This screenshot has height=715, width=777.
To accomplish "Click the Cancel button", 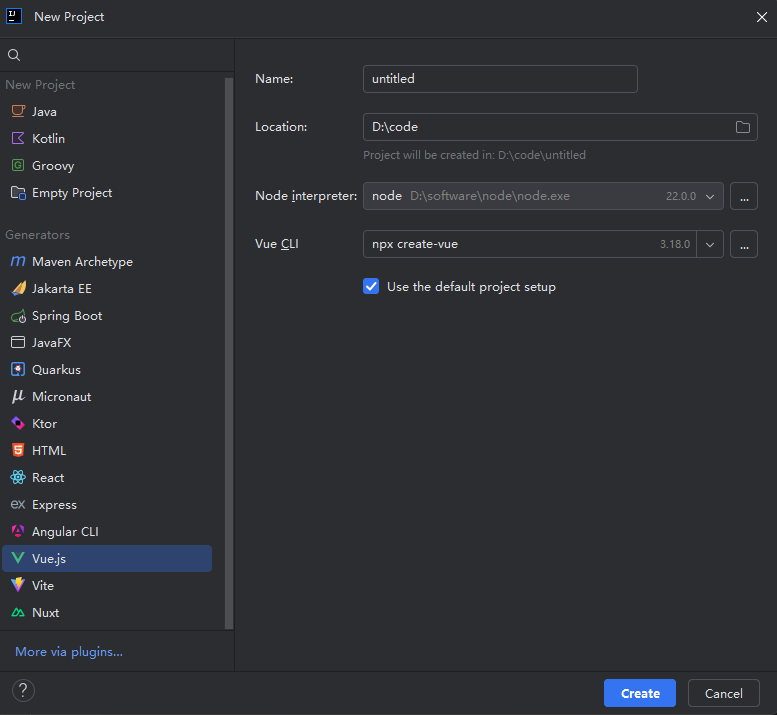I will 723,693.
